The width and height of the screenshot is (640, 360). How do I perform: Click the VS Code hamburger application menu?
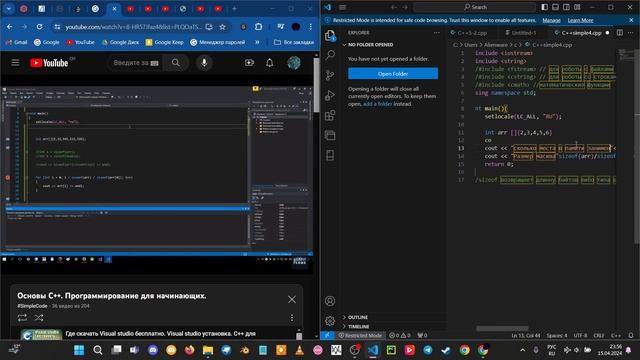(x=343, y=7)
